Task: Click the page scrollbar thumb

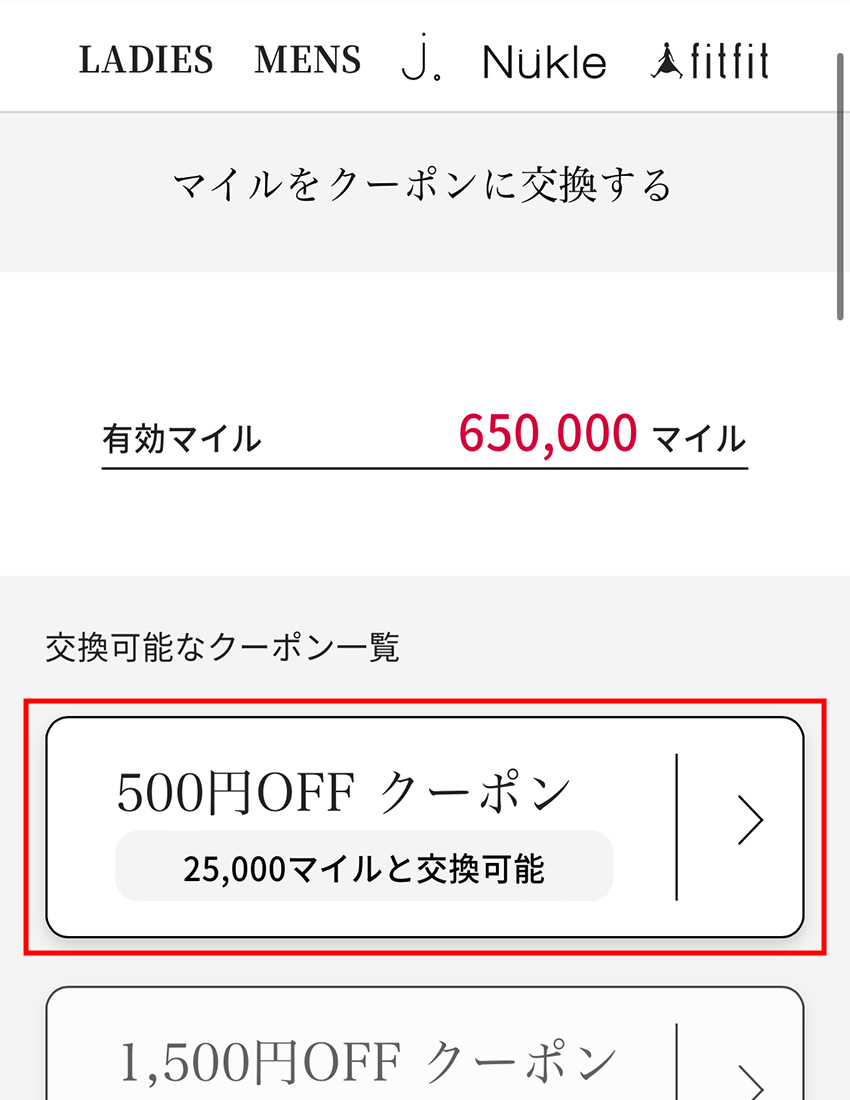Action: click(x=840, y=186)
